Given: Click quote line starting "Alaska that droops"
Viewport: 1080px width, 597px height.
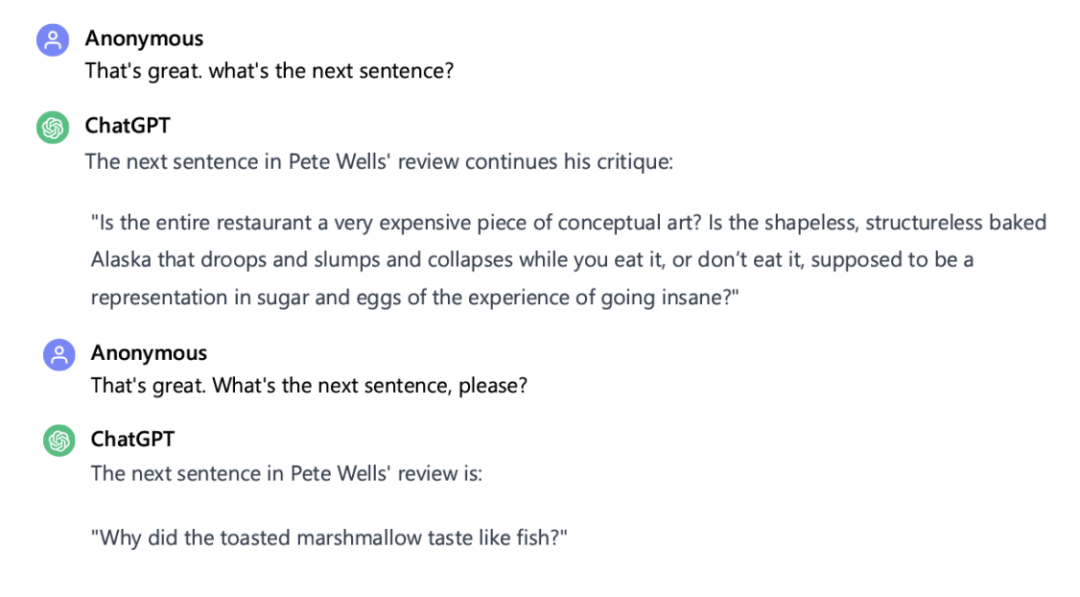Looking at the screenshot, I should click(x=532, y=260).
